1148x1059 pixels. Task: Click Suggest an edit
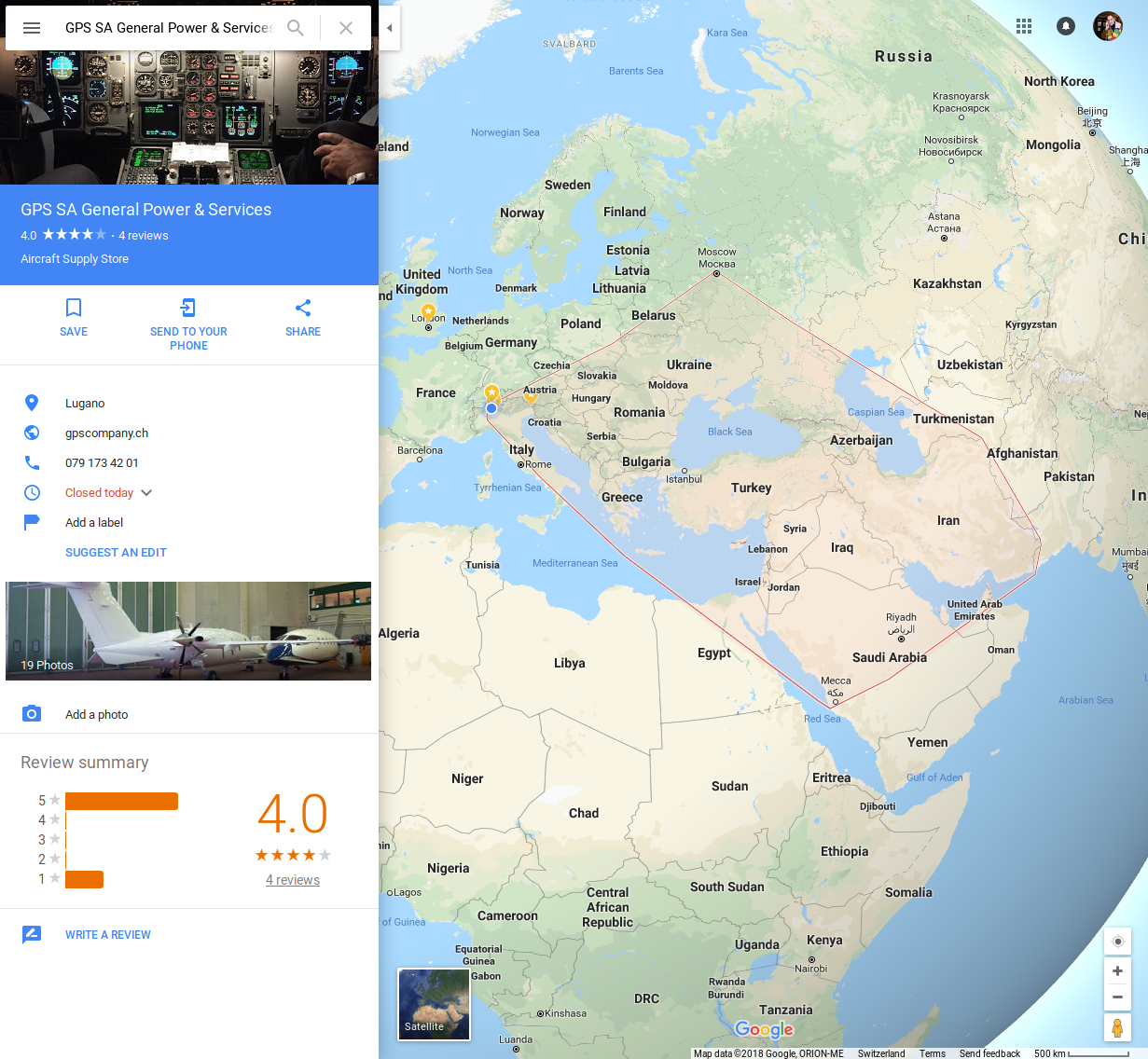pyautogui.click(x=116, y=552)
